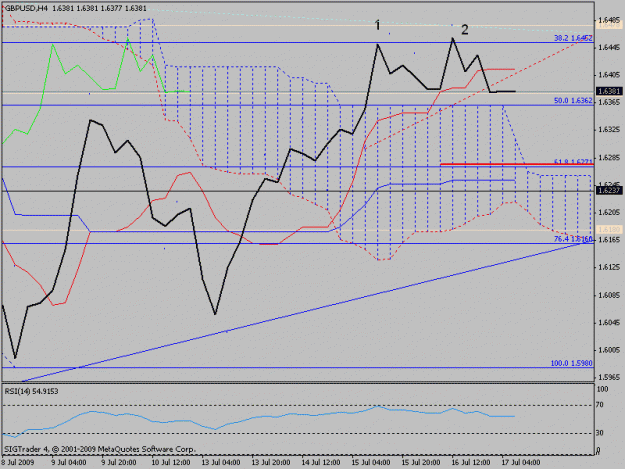Select the 50.0 1.6362 Fibonacci level label
This screenshot has width=625, height=469.
coord(573,101)
